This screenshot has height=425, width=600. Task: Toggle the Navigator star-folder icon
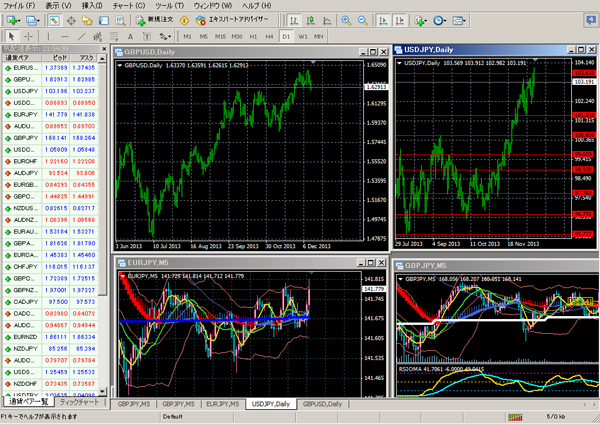coord(88,20)
